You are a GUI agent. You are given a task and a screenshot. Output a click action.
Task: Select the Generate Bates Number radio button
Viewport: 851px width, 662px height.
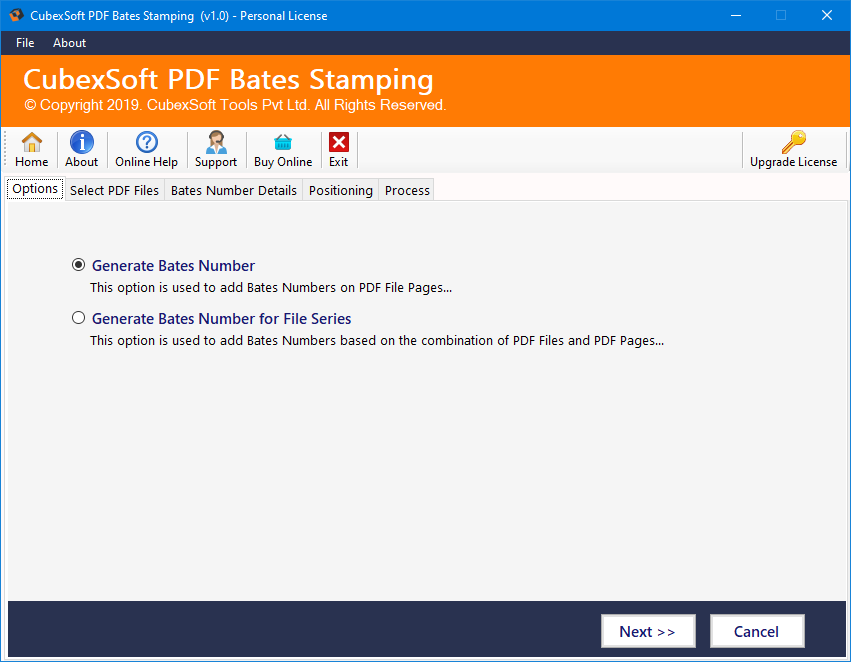click(x=78, y=265)
